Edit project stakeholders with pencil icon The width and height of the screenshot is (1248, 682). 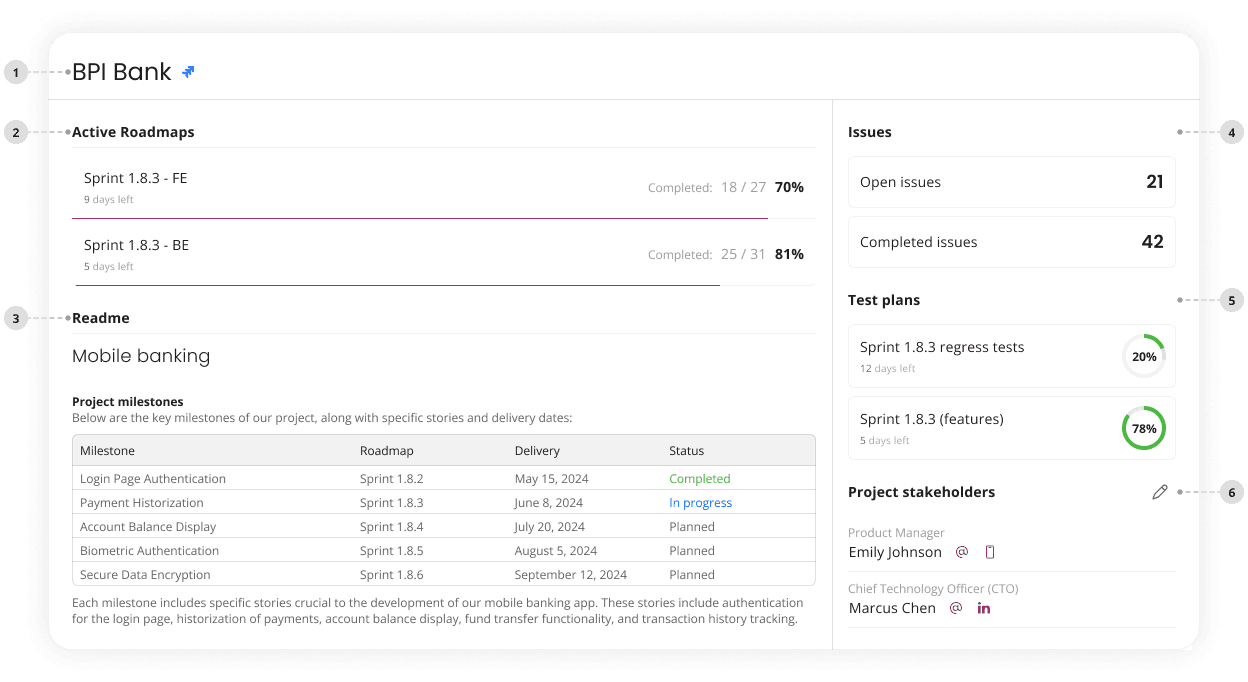tap(1159, 492)
